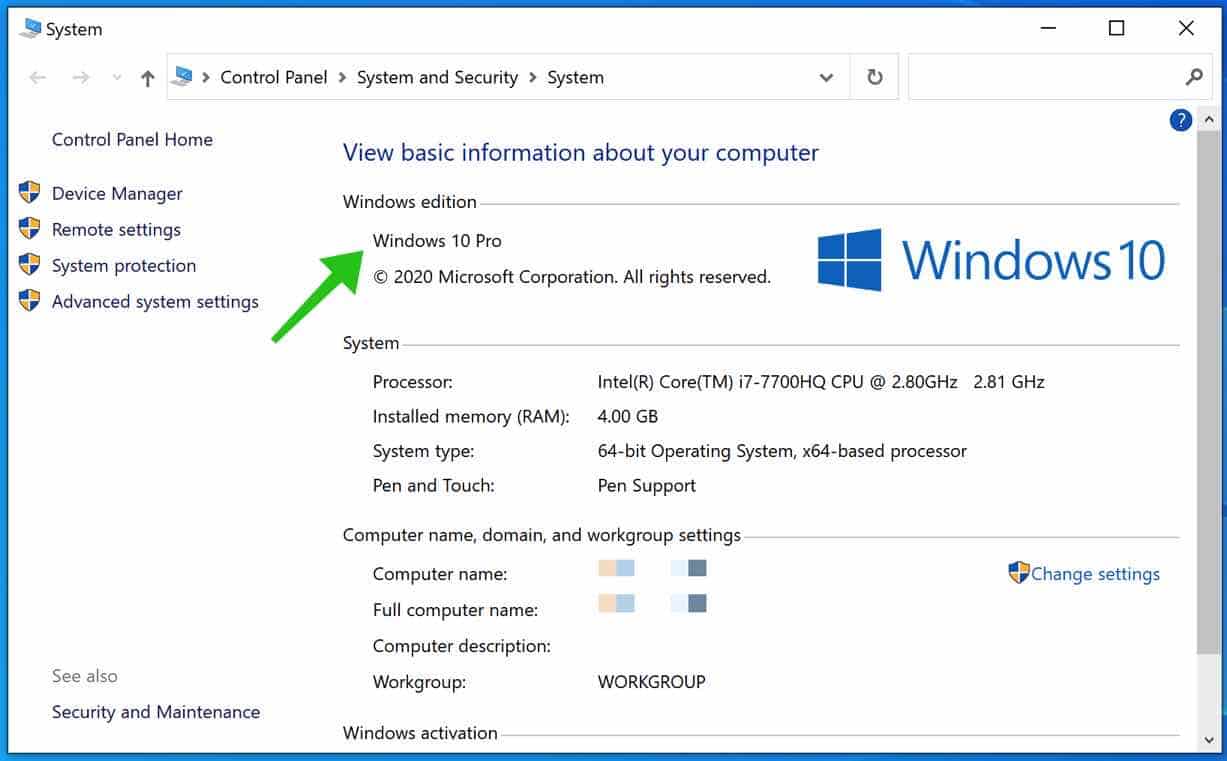Viewport: 1227px width, 761px height.
Task: Expand the chevron after Control Panel breadcrumb
Action: point(342,78)
